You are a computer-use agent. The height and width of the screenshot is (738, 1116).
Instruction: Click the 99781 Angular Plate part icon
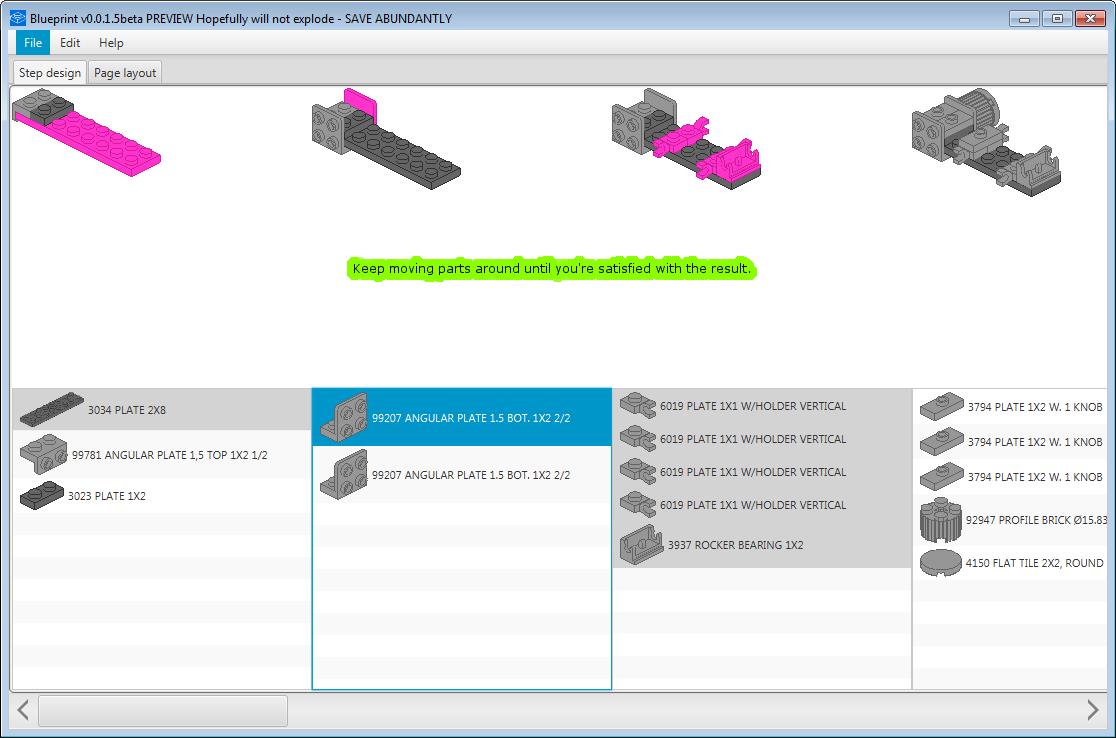point(43,454)
